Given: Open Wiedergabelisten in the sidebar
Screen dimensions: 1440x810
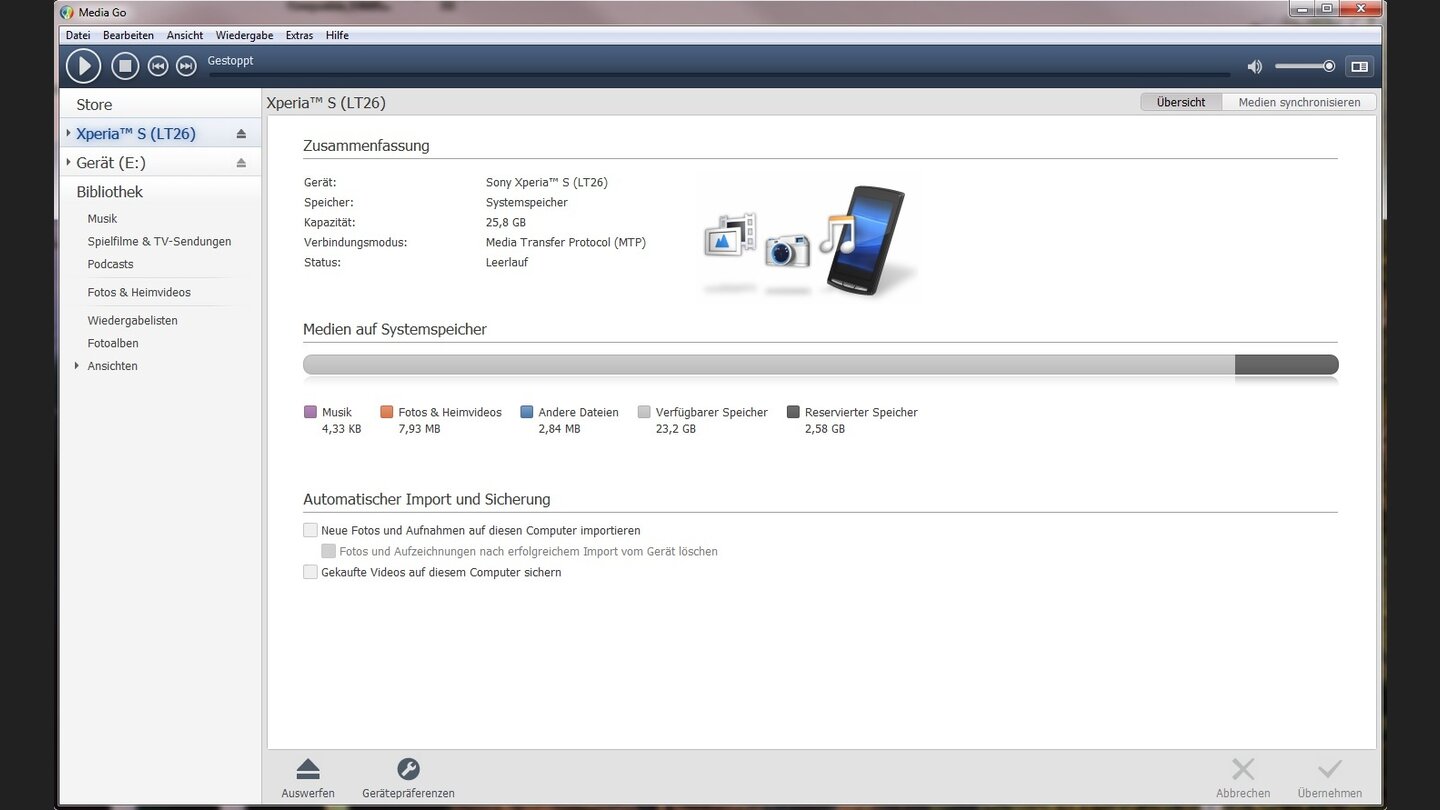Looking at the screenshot, I should (x=132, y=320).
